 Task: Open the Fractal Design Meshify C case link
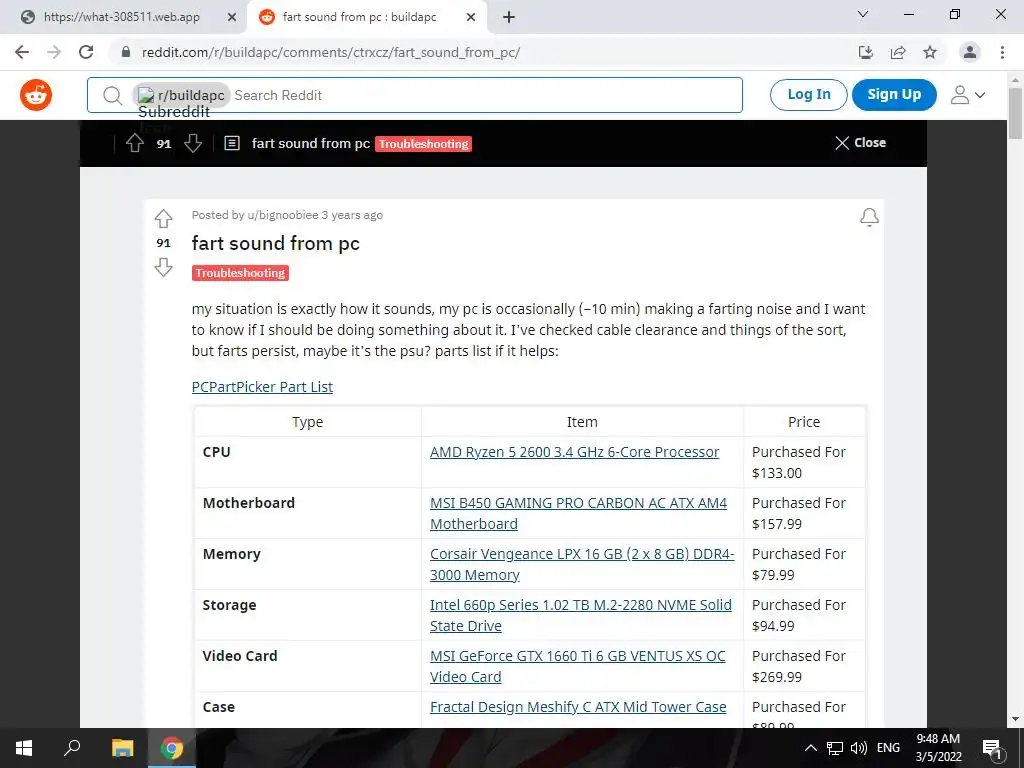click(578, 707)
